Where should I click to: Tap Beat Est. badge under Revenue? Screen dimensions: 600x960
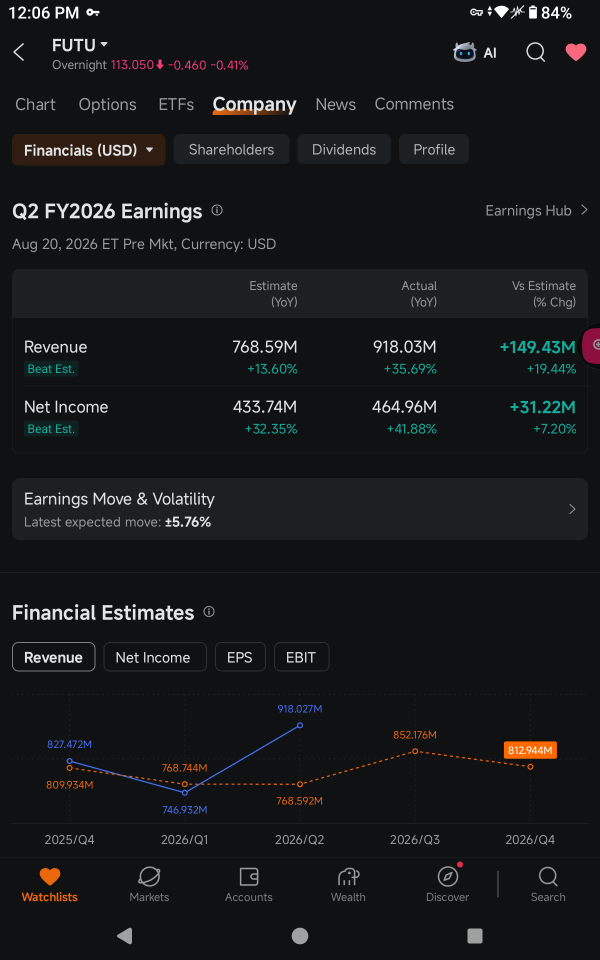[x=51, y=369]
